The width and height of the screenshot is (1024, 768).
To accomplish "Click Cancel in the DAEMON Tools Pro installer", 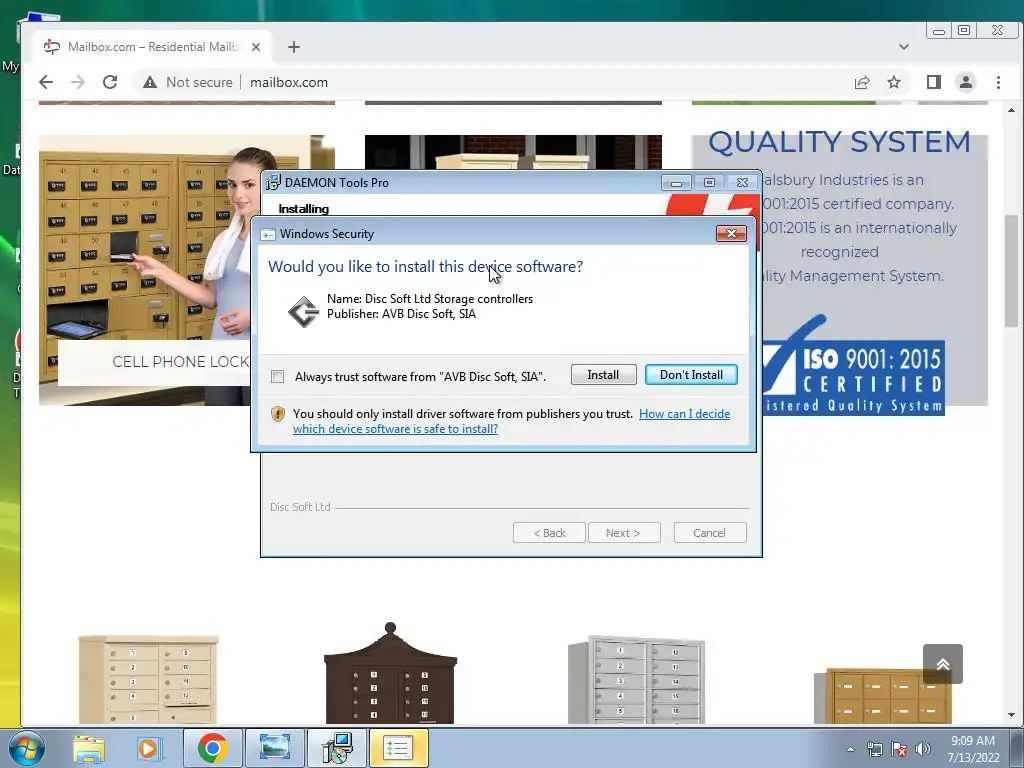I will point(709,533).
